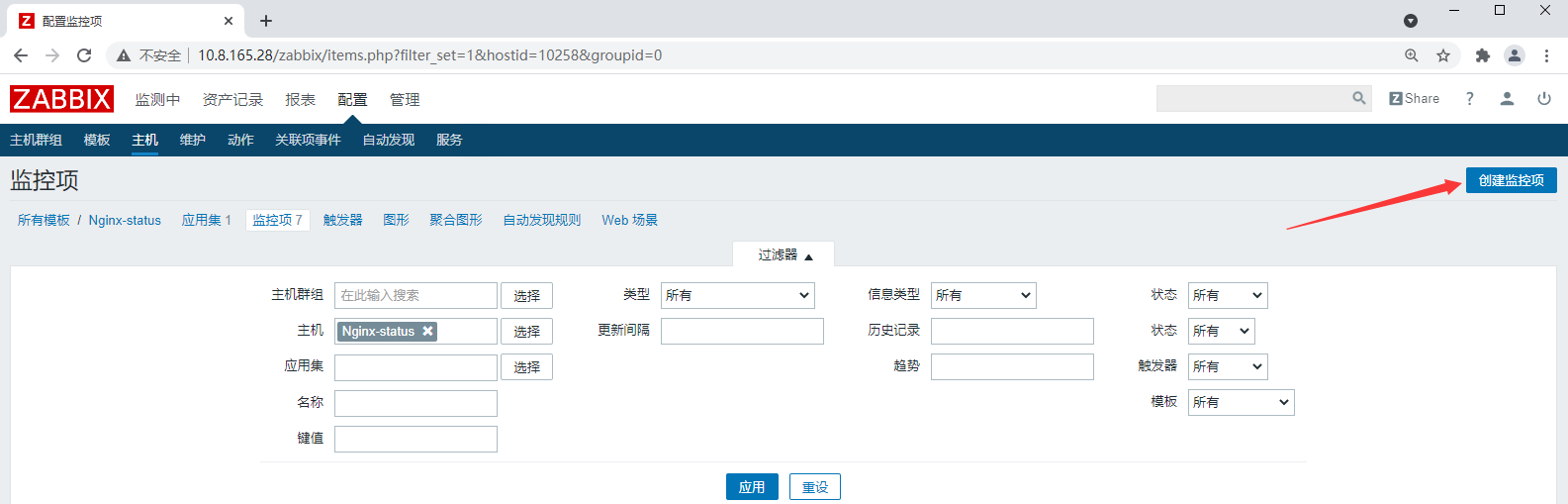Click the tab search dropdown circle icon

click(1411, 21)
